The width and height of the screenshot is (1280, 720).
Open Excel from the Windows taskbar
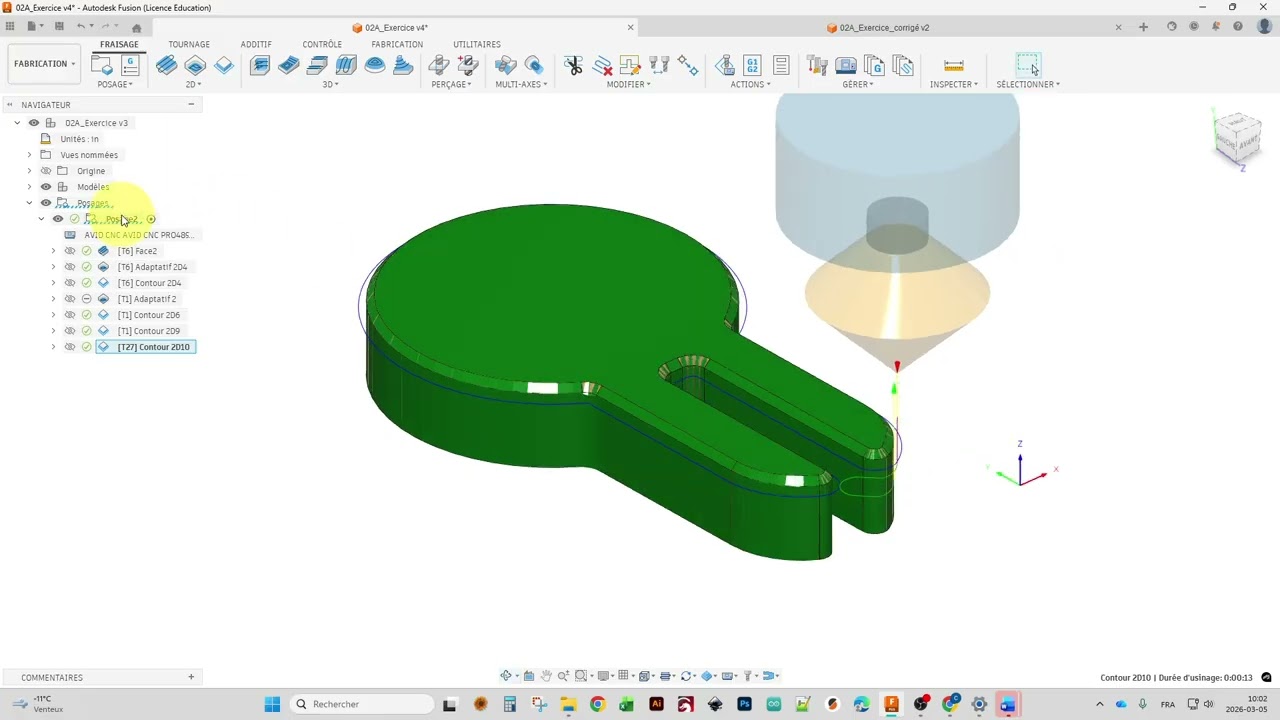coord(626,704)
